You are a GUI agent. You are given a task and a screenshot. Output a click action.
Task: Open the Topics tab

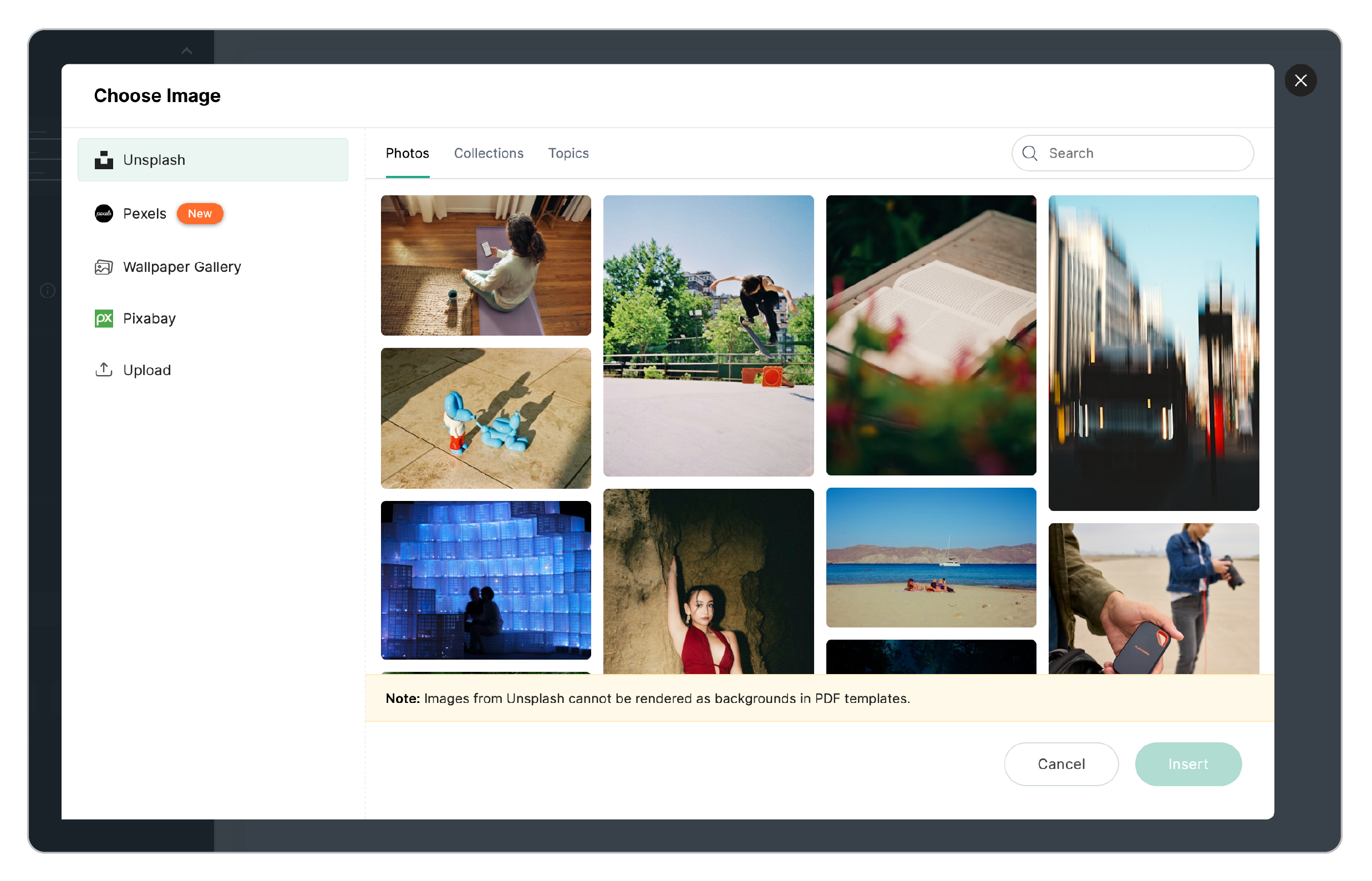point(568,153)
